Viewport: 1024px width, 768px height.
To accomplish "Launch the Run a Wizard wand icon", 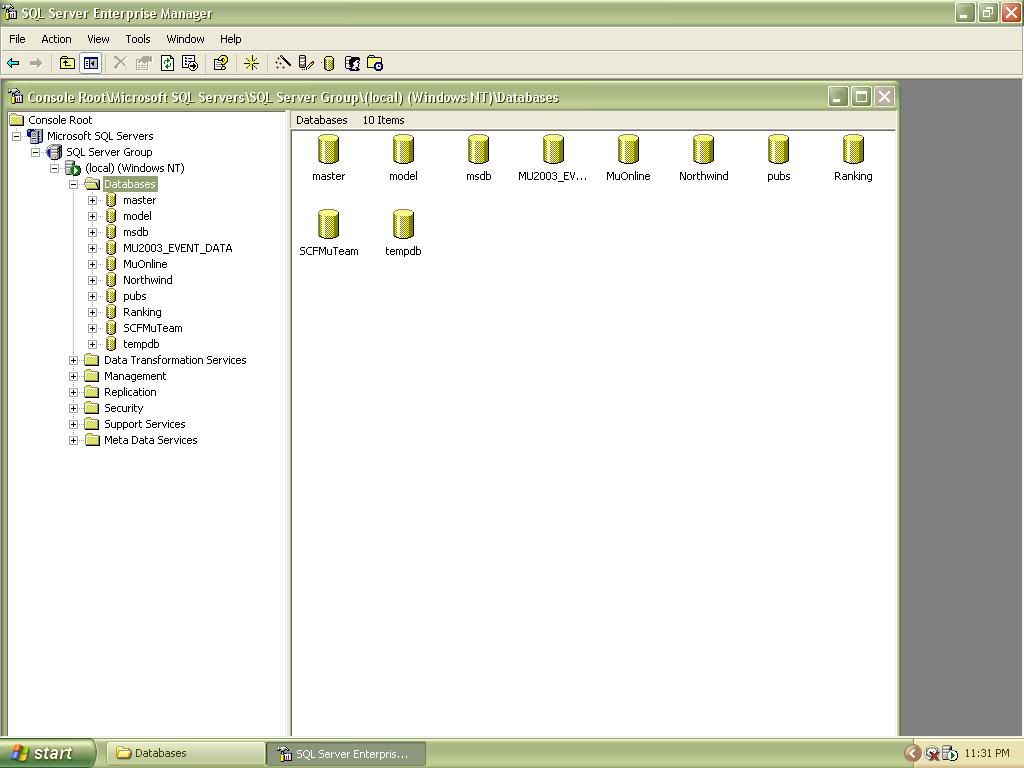I will coord(283,63).
